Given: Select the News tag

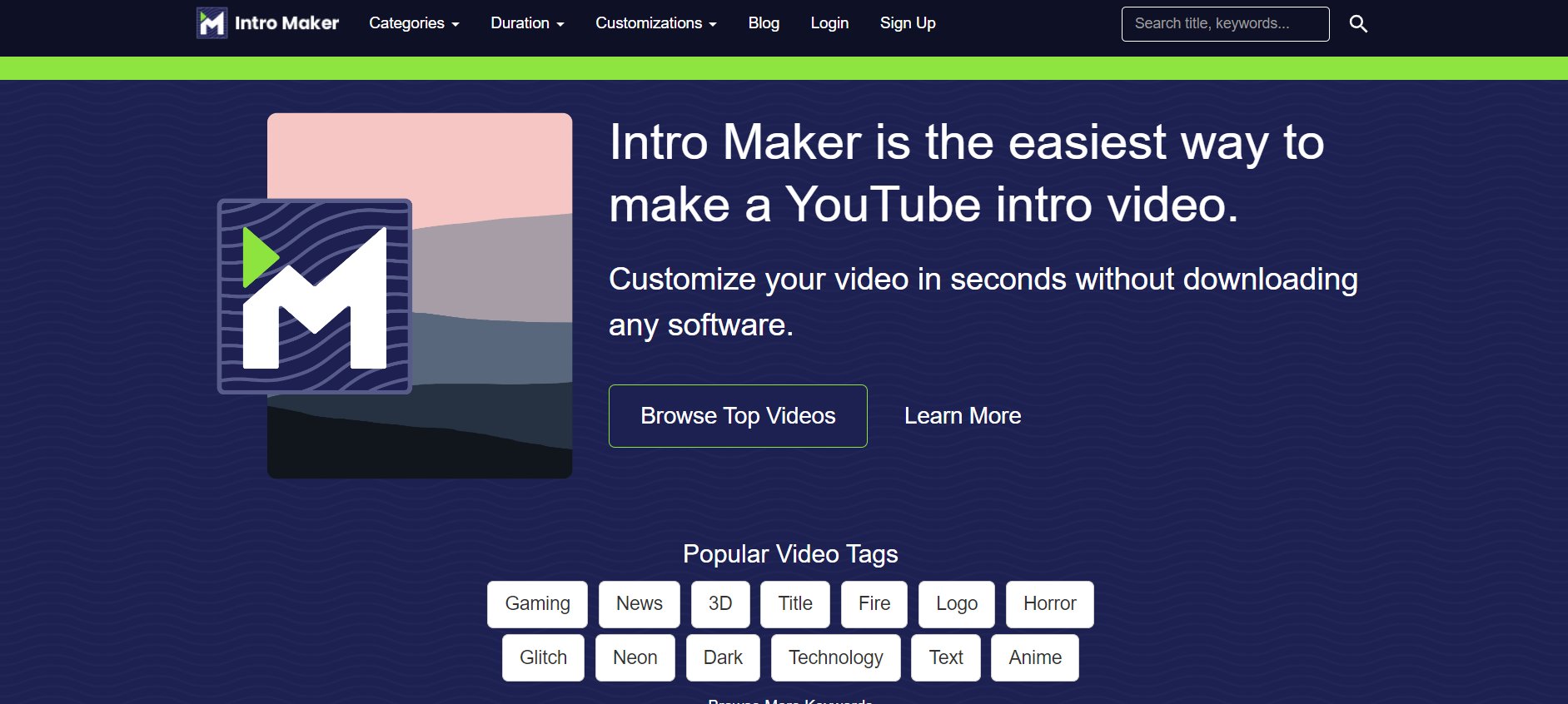Looking at the screenshot, I should click(640, 604).
